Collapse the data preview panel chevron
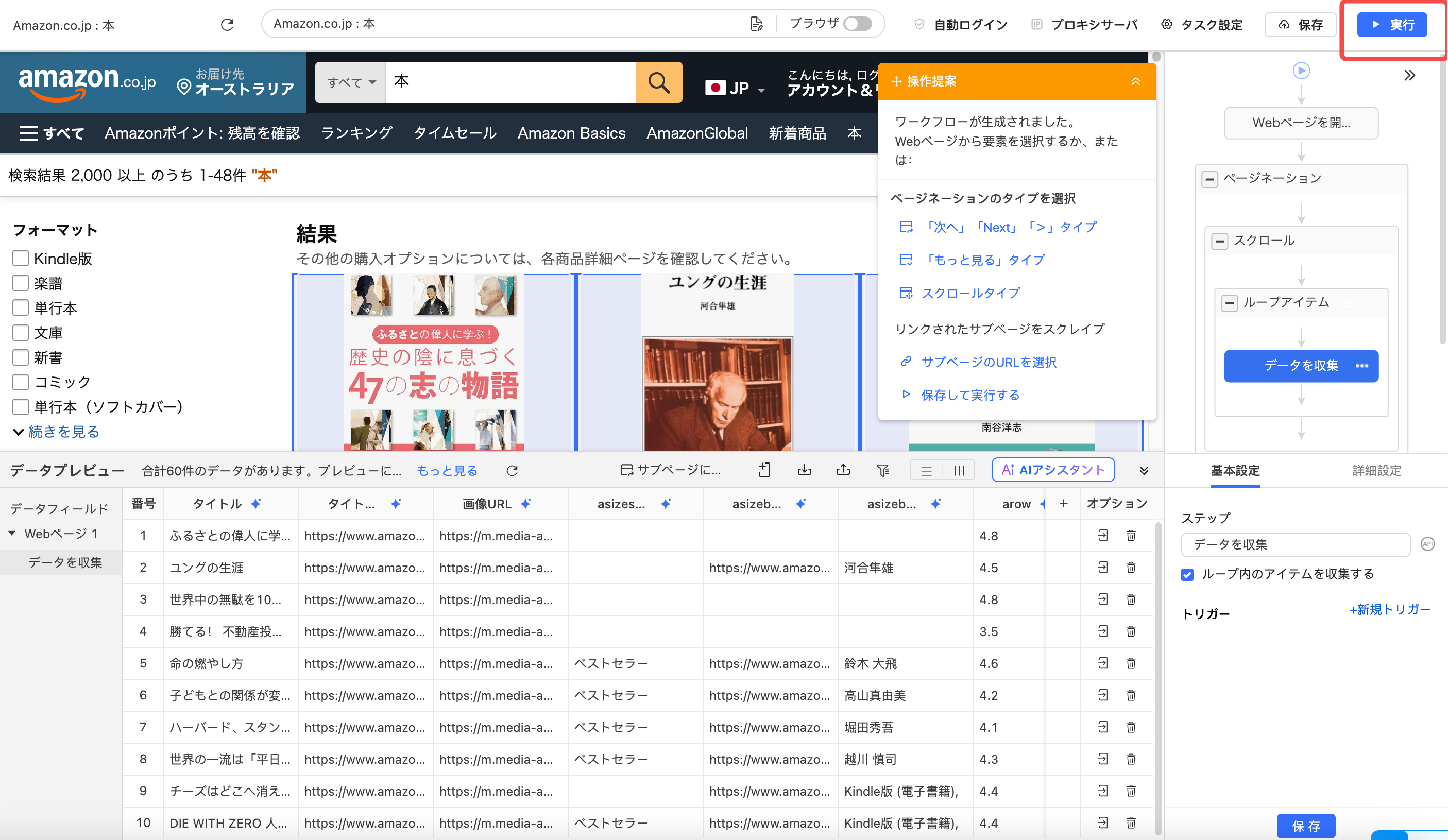The image size is (1448, 840). [x=1144, y=471]
